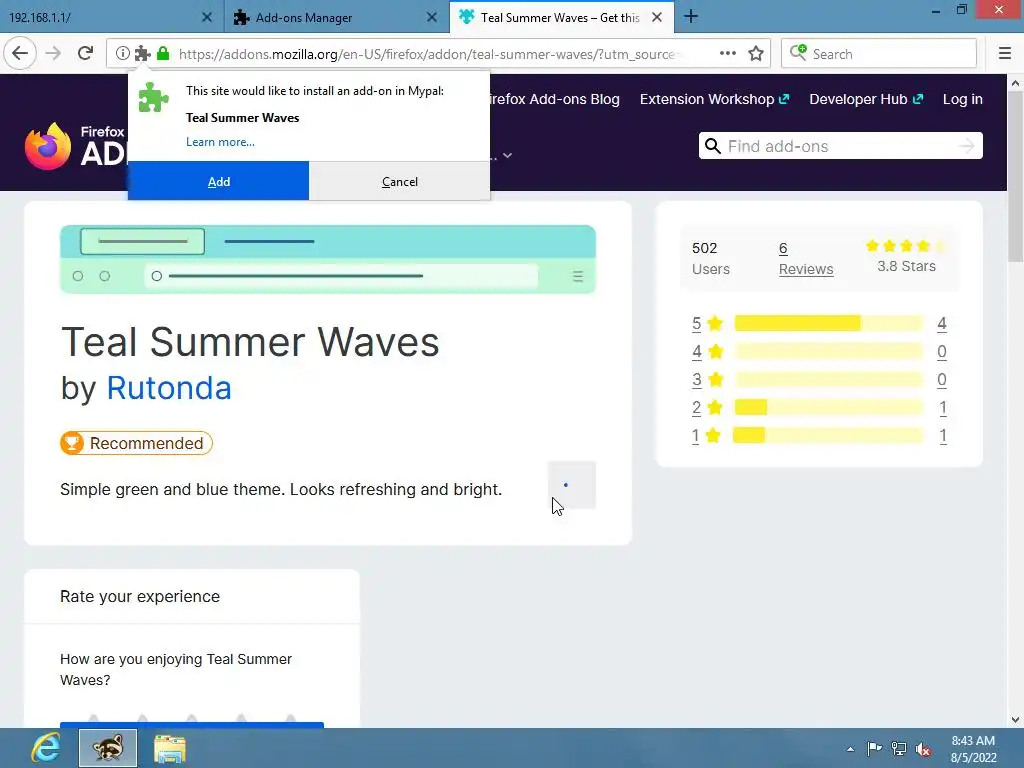Click the 3.8 Stars rating stars

[x=906, y=246]
